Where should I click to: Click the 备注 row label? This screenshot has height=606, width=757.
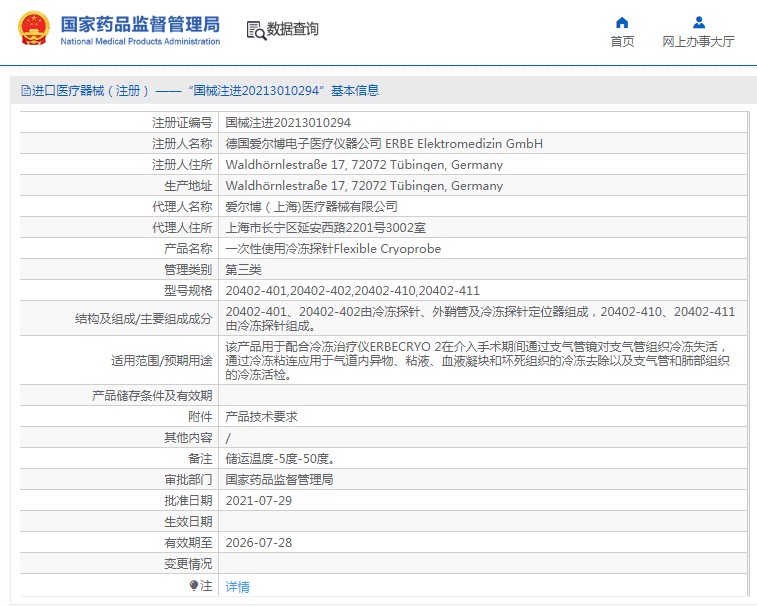click(200, 459)
